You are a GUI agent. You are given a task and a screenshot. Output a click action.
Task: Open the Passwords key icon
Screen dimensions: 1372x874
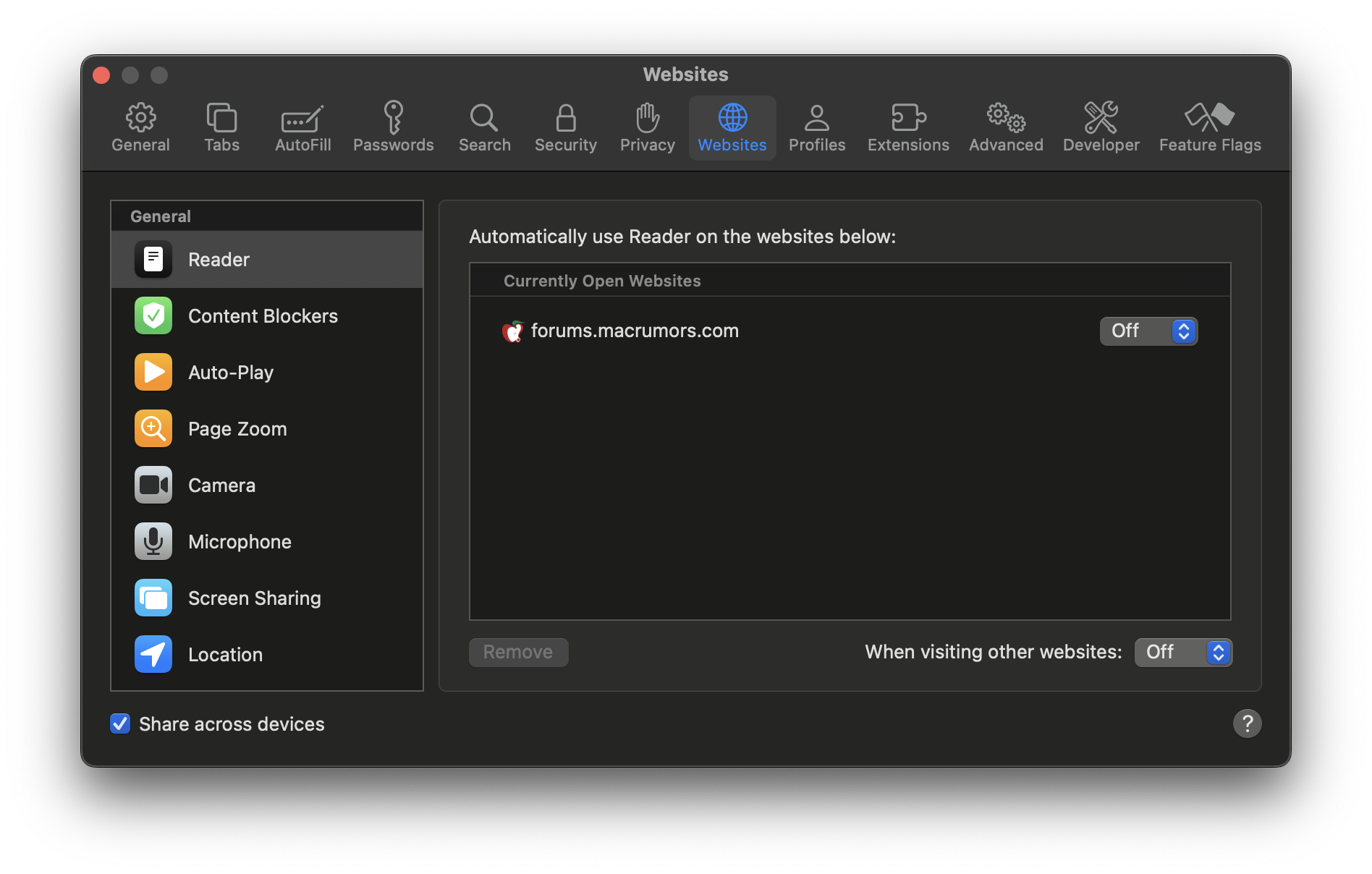tap(393, 117)
